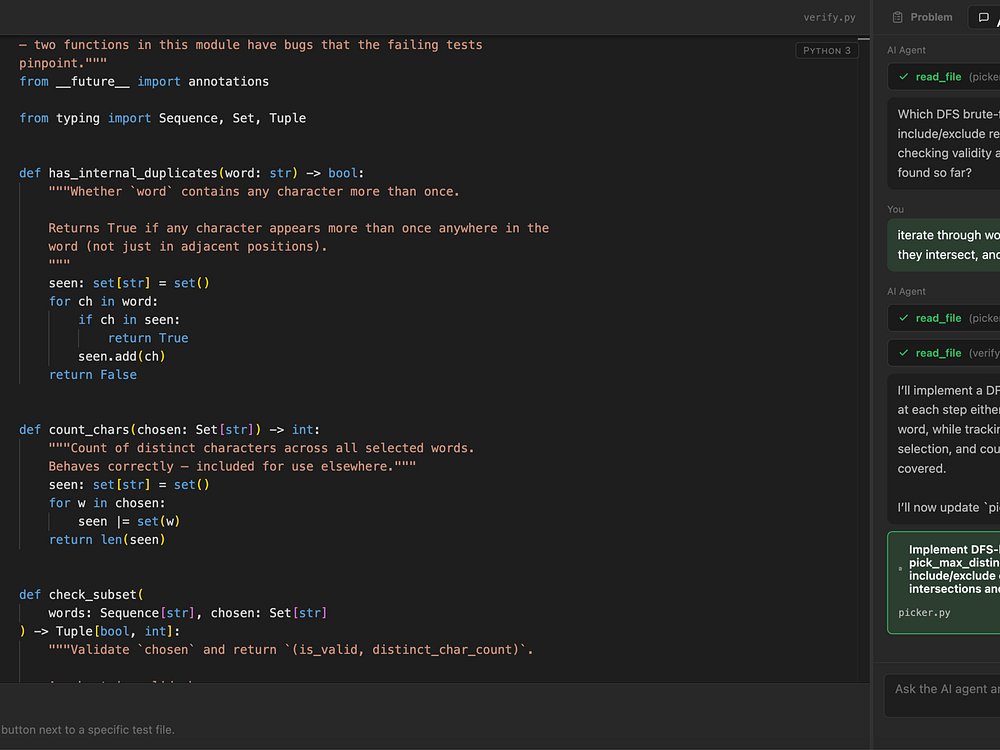The width and height of the screenshot is (1000, 750).
Task: Open read_file picker row above 'Which DFS brute-' message
Action: (x=944, y=77)
